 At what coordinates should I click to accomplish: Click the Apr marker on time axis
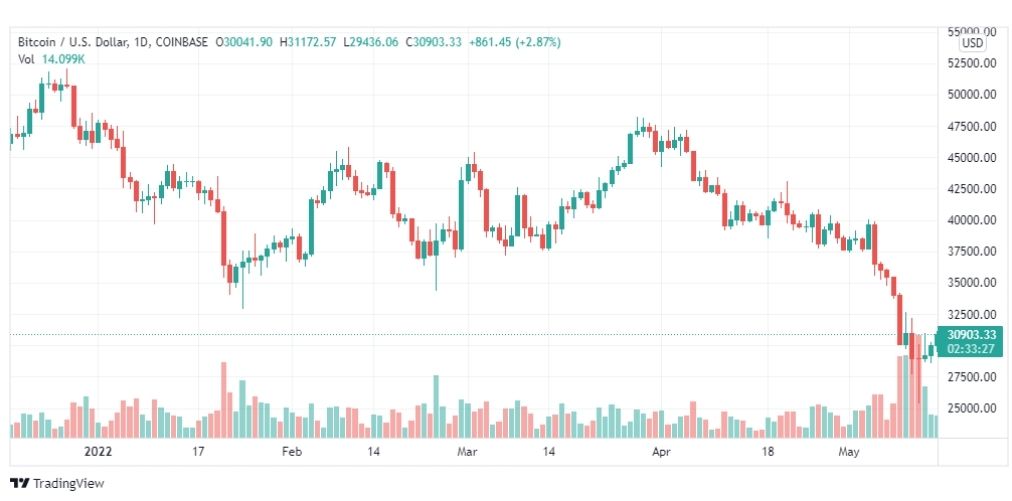pyautogui.click(x=662, y=452)
